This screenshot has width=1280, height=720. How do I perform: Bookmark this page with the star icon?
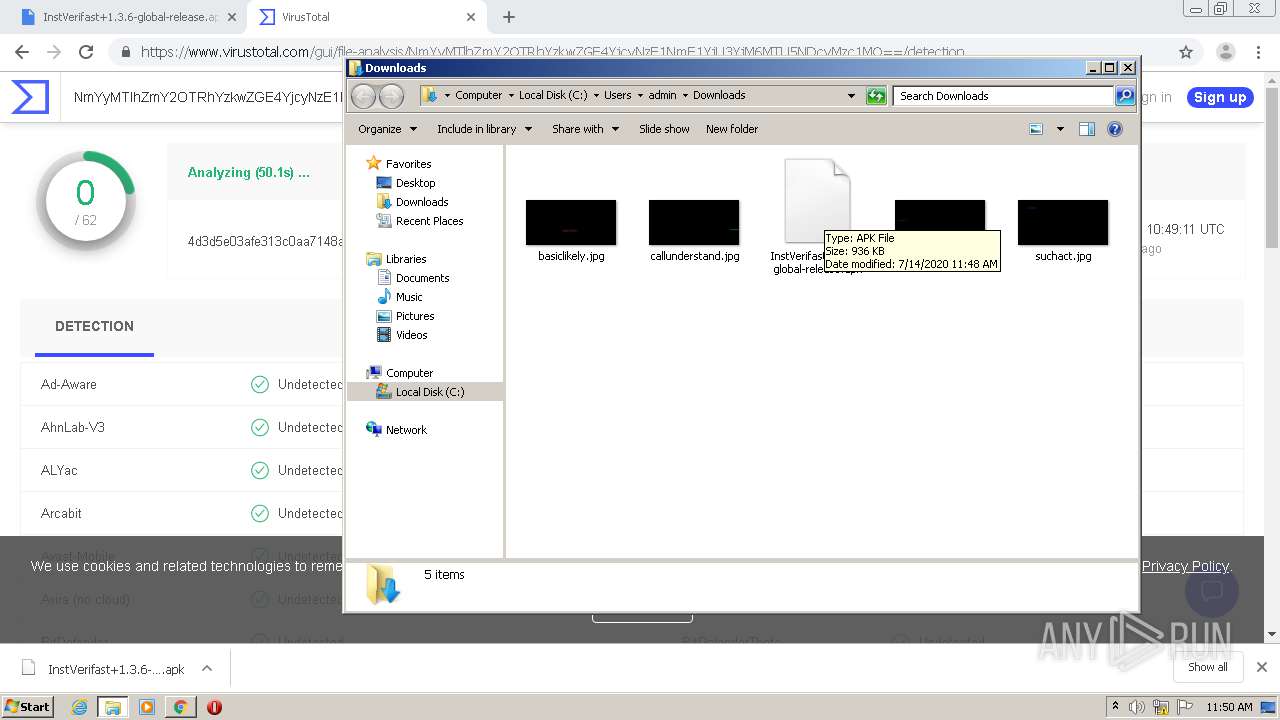pyautogui.click(x=1186, y=52)
